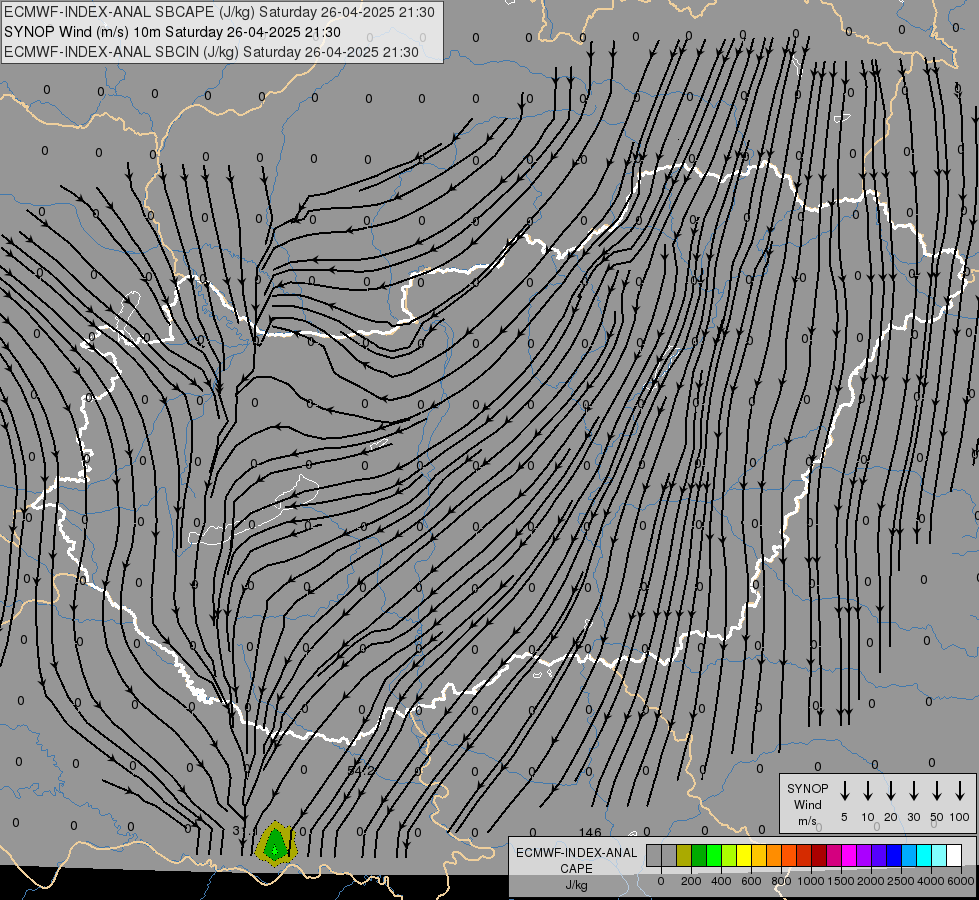Click the dark green swatch in CAPE legend
The height and width of the screenshot is (900, 979).
(699, 855)
